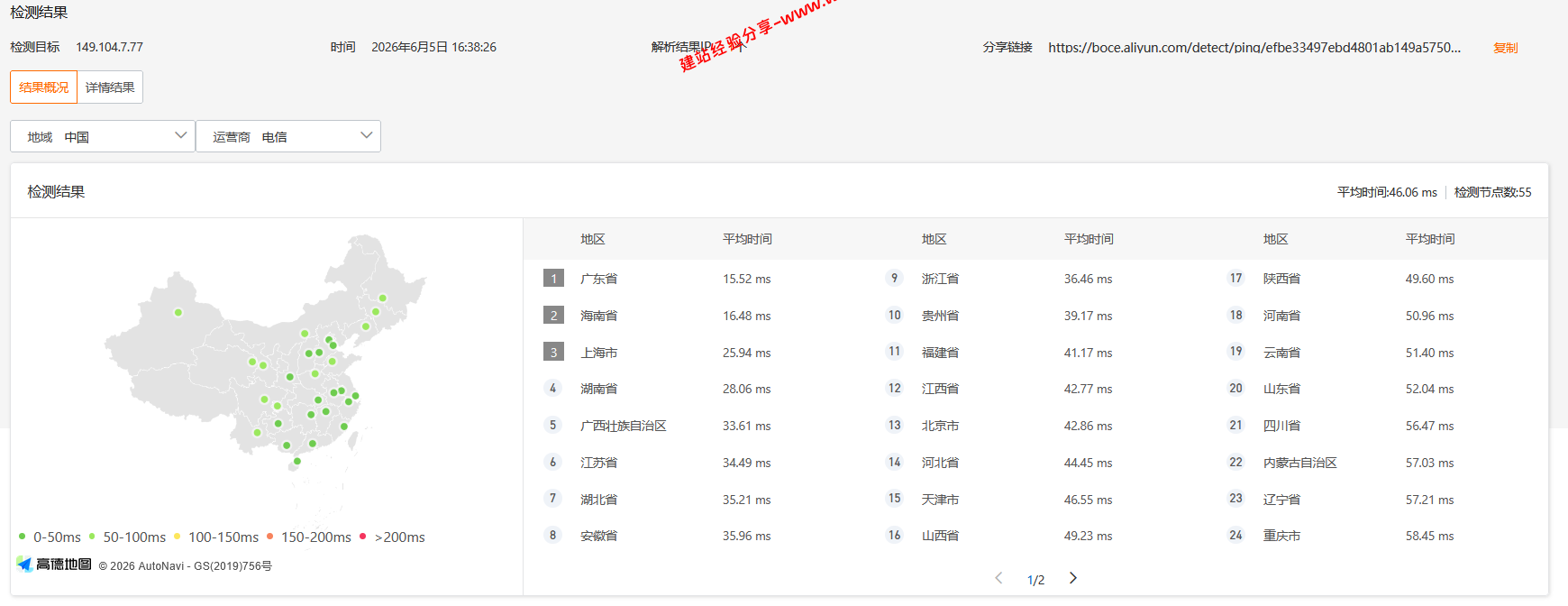This screenshot has height=606, width=1568.
Task: Select the 江苏省 region cell
Action: click(x=599, y=463)
